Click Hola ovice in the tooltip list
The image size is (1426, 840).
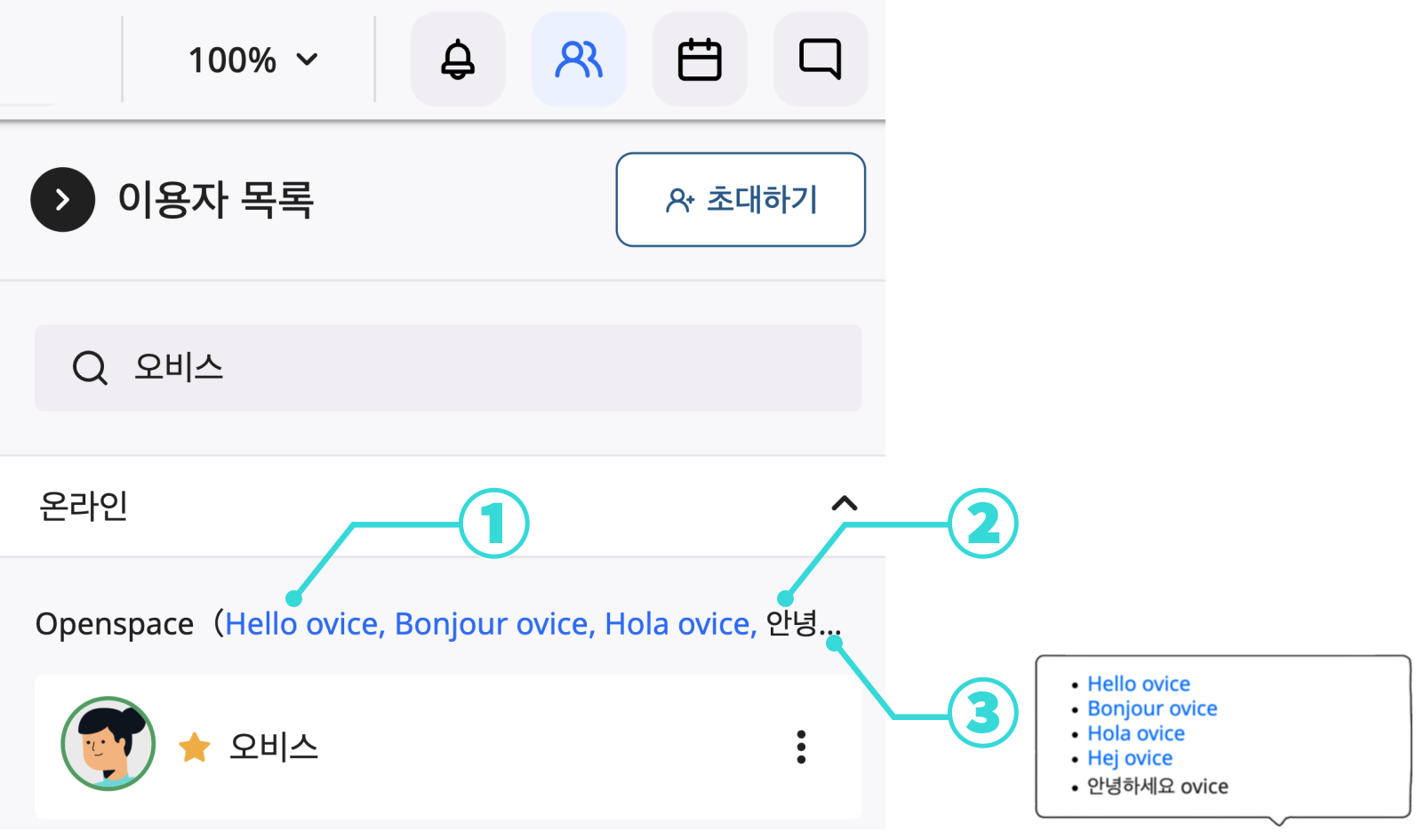point(1136,733)
